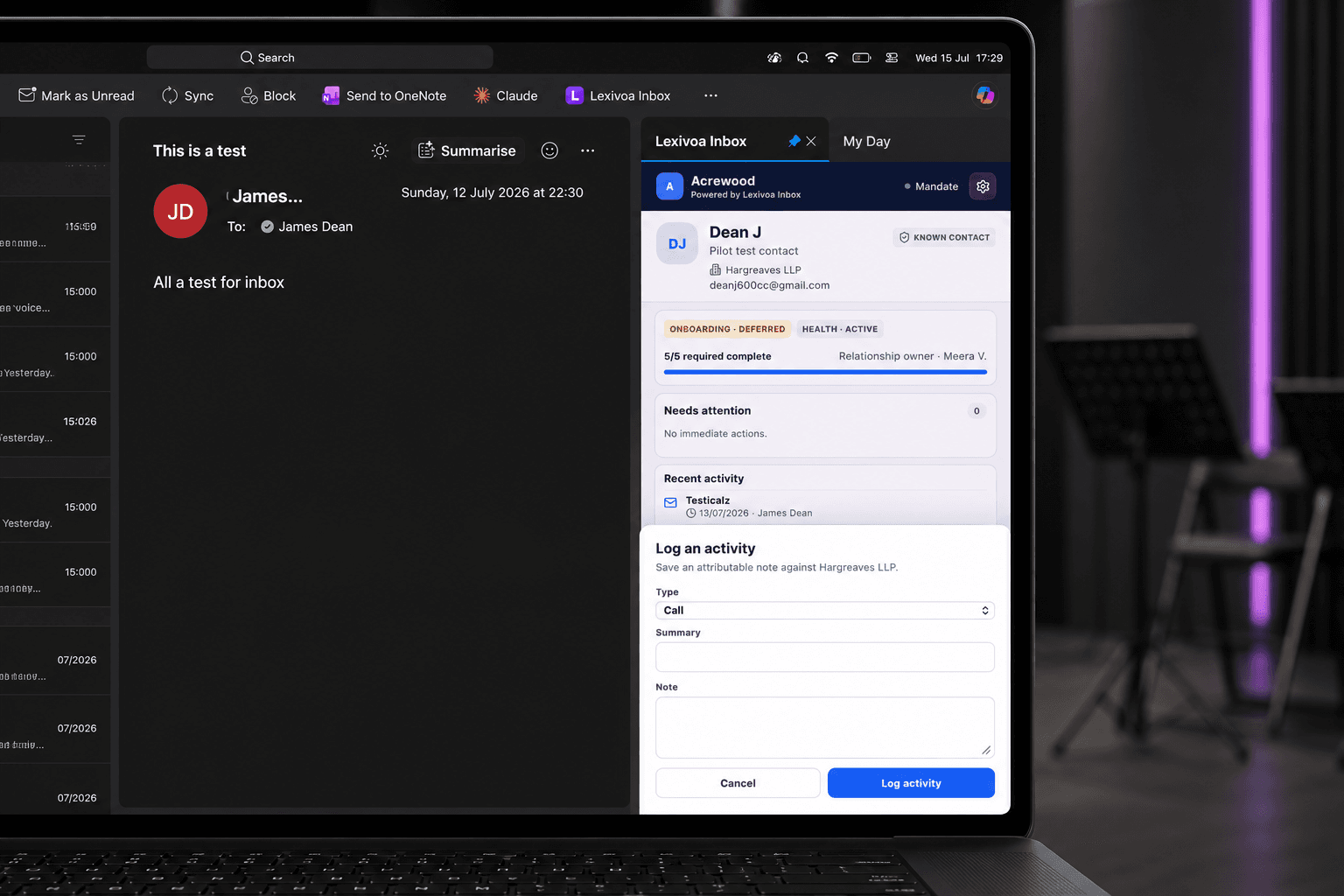
Task: Click the "5/5 required complete" label
Action: [717, 356]
